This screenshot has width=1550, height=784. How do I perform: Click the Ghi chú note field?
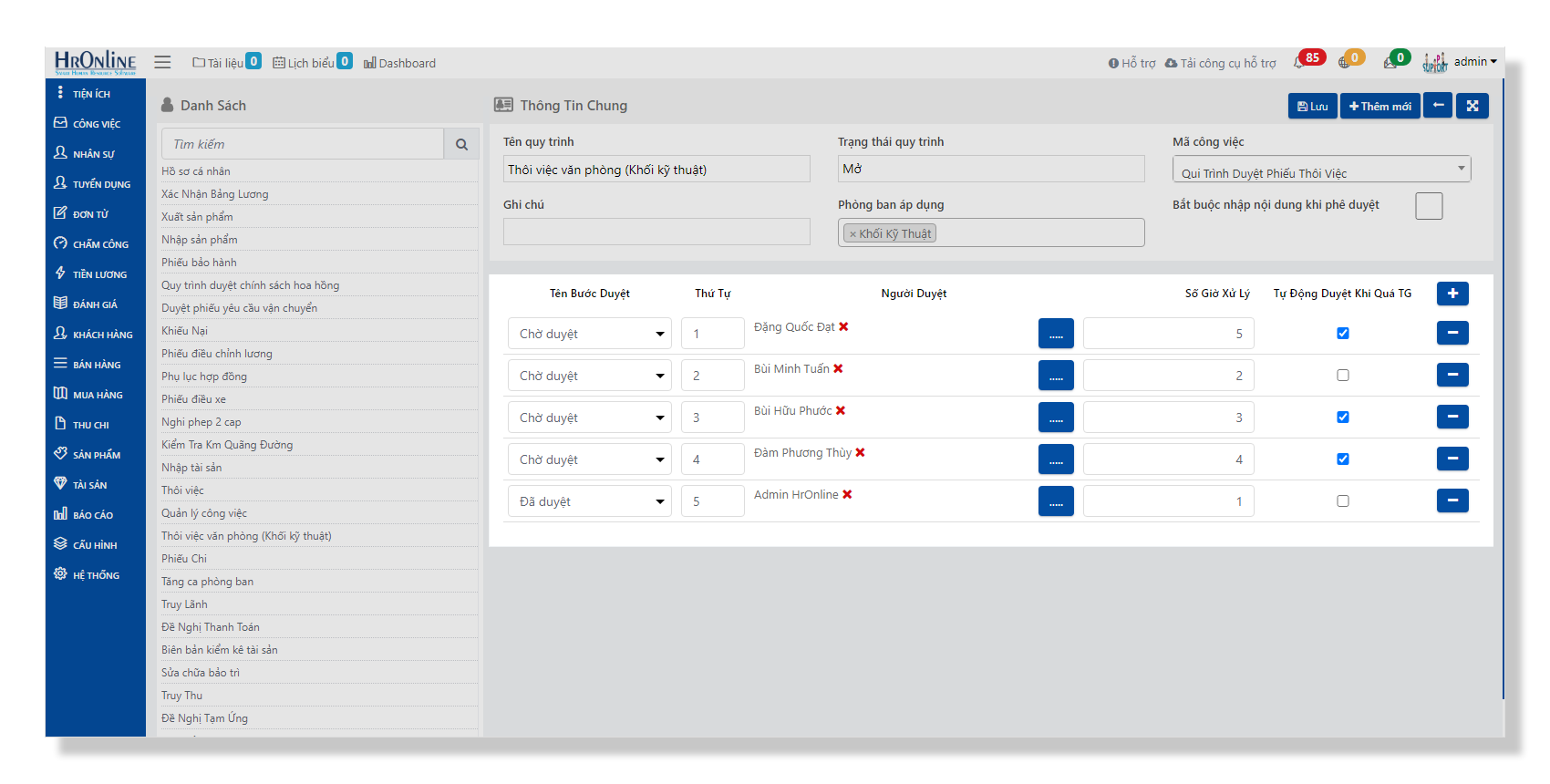coord(656,232)
